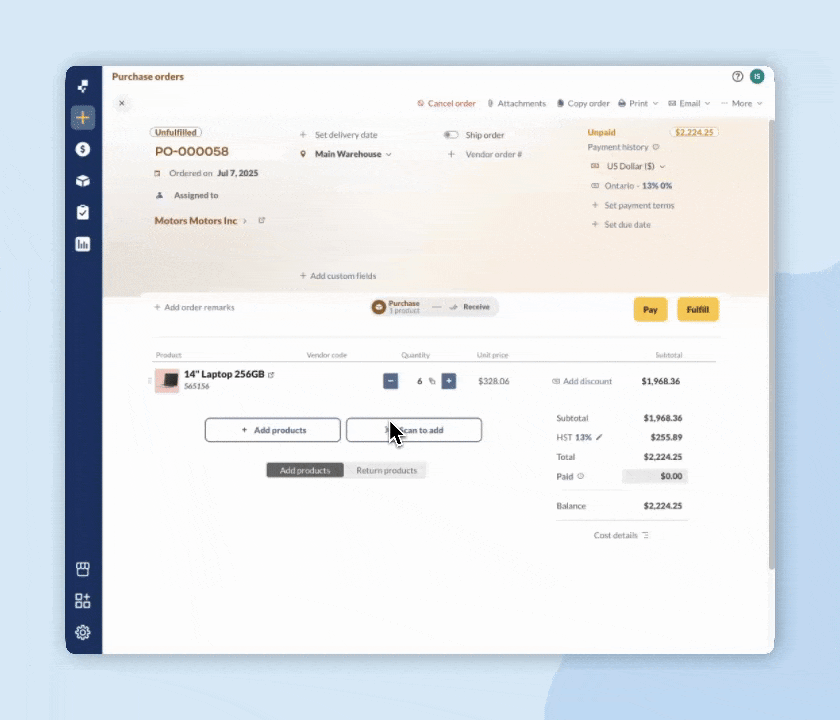Click Copy order
The height and width of the screenshot is (720, 840).
coord(583,103)
